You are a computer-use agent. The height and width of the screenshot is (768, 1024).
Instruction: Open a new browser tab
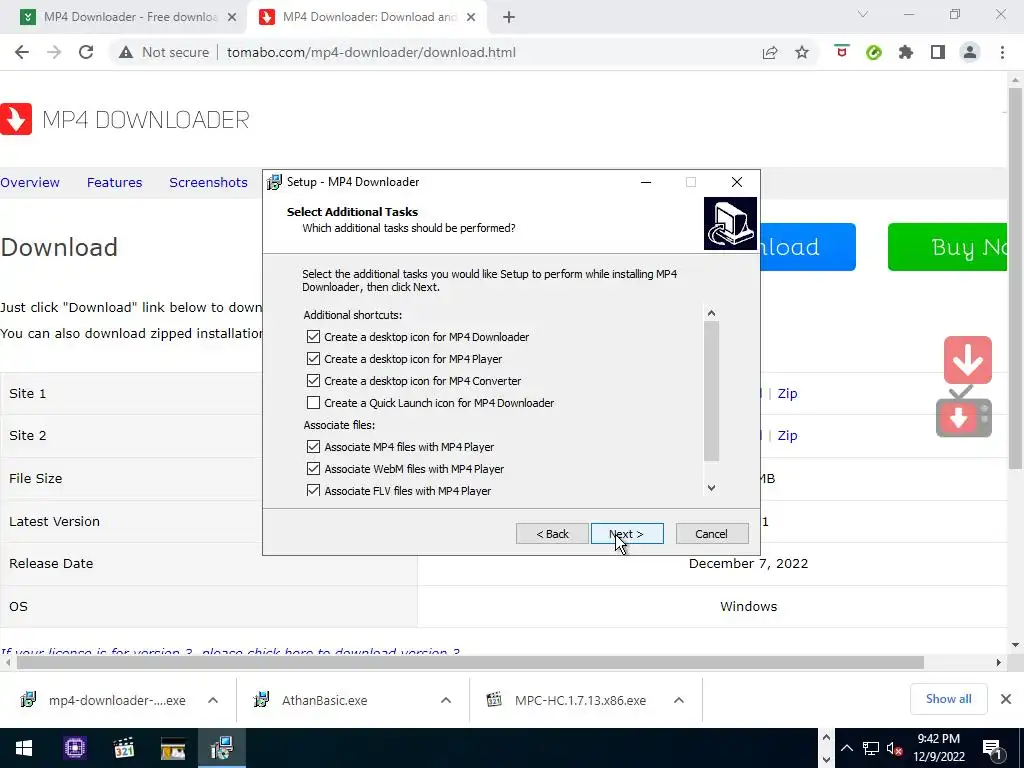pyautogui.click(x=509, y=17)
